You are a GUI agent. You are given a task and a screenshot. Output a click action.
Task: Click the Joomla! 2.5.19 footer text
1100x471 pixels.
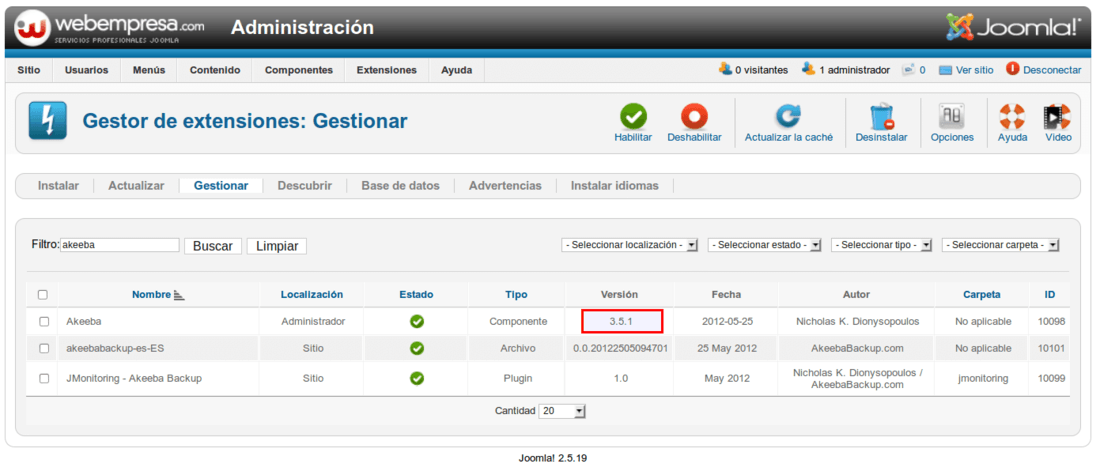[x=553, y=458]
